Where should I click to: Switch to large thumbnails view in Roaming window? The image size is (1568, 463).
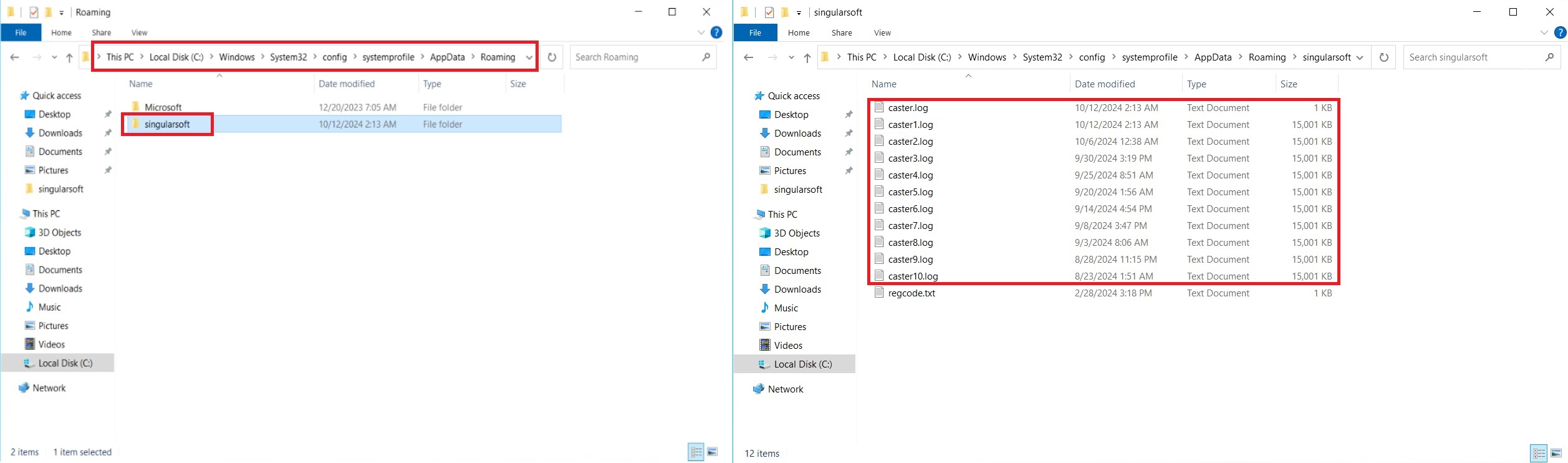tap(713, 452)
